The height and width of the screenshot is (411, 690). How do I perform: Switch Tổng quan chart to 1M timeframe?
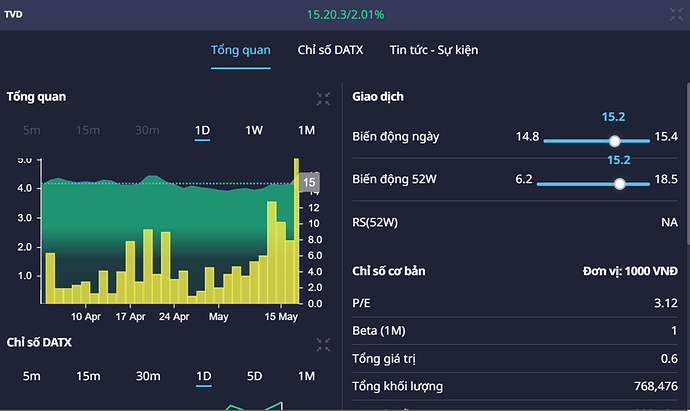tap(306, 130)
